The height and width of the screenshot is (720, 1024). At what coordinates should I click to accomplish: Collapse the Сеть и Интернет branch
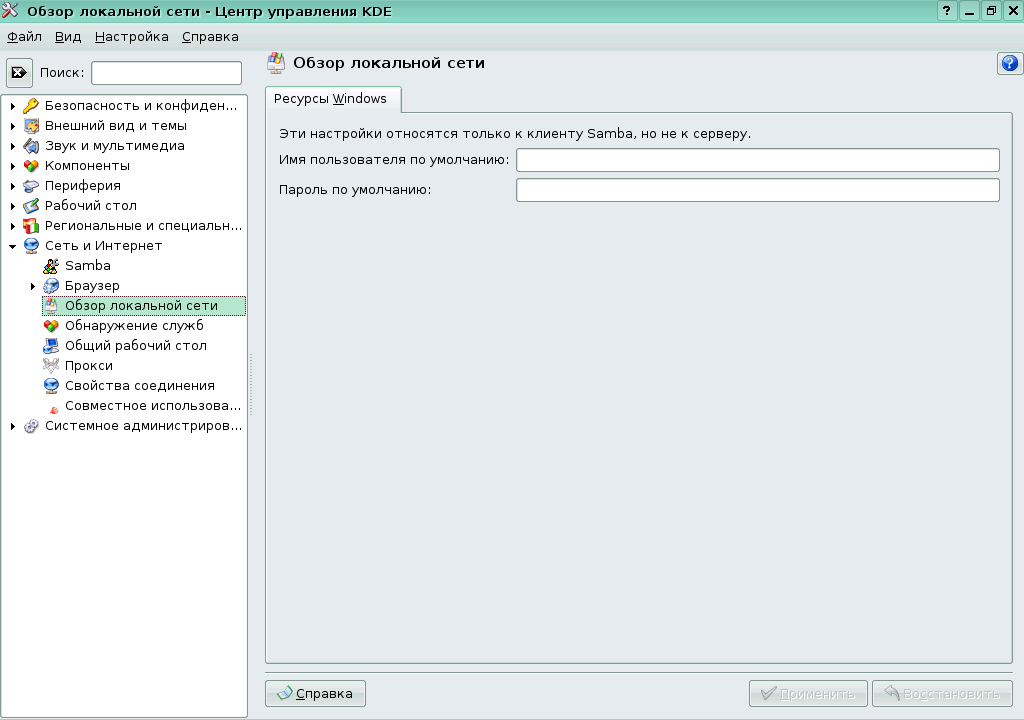click(11, 245)
